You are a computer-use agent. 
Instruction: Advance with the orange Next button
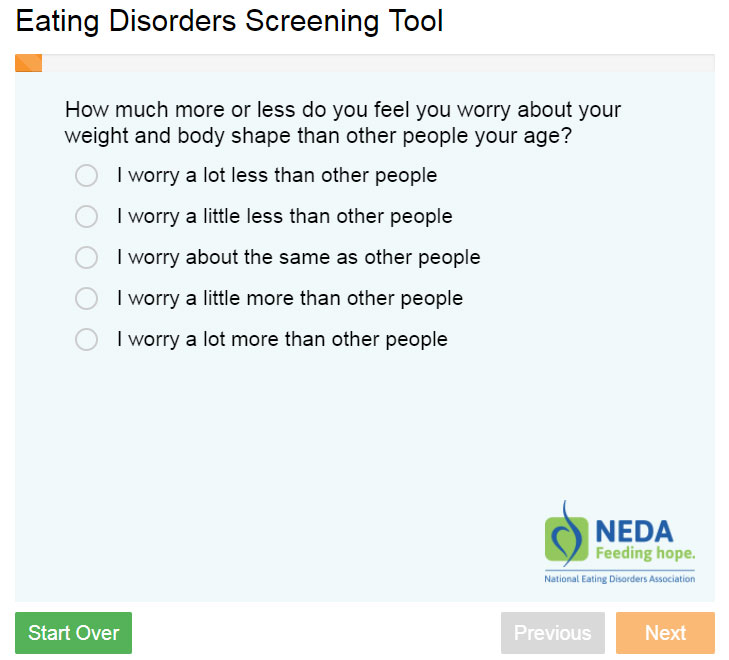click(665, 633)
